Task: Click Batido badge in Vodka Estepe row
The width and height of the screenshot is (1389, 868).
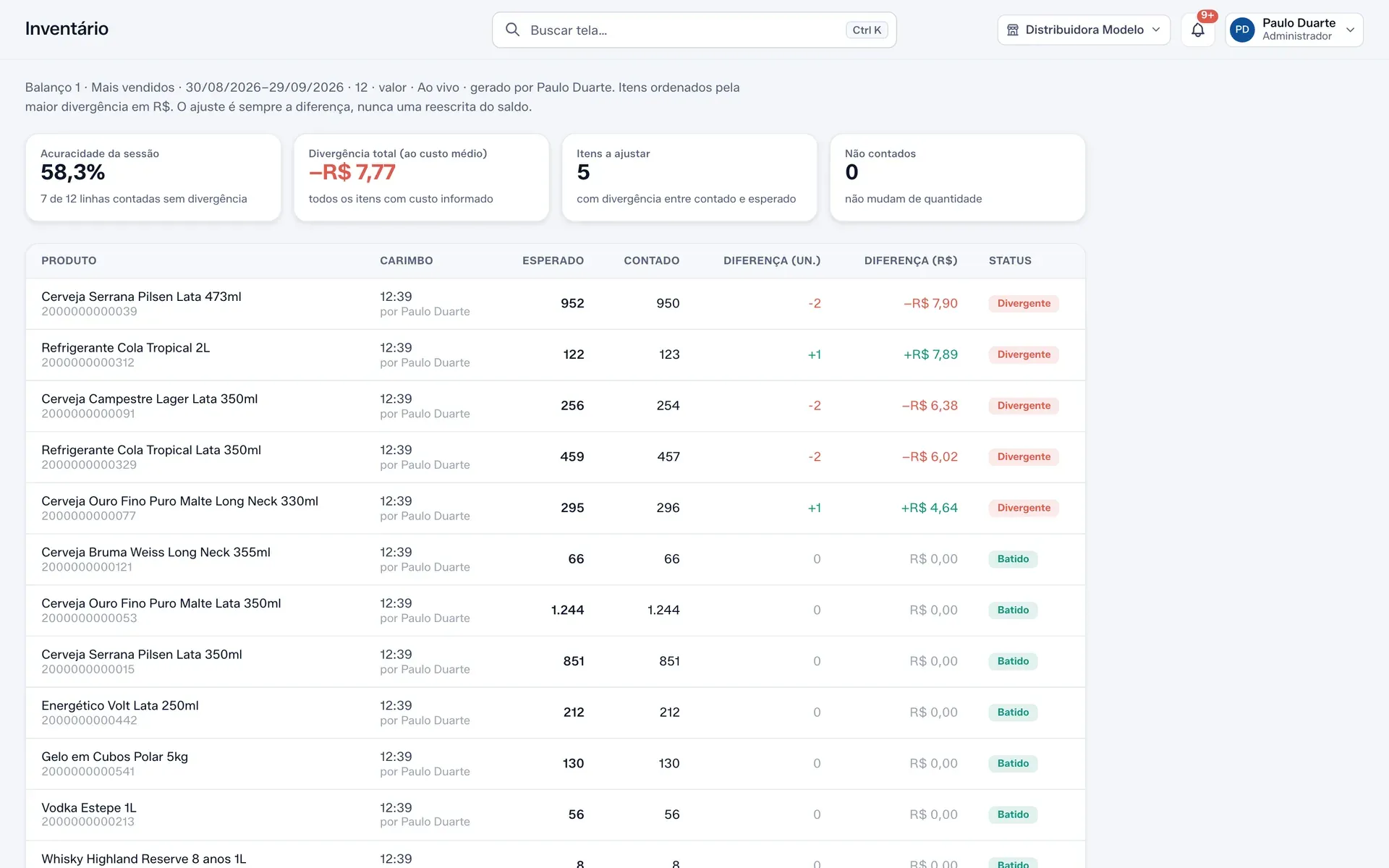Action: pos(1013,815)
